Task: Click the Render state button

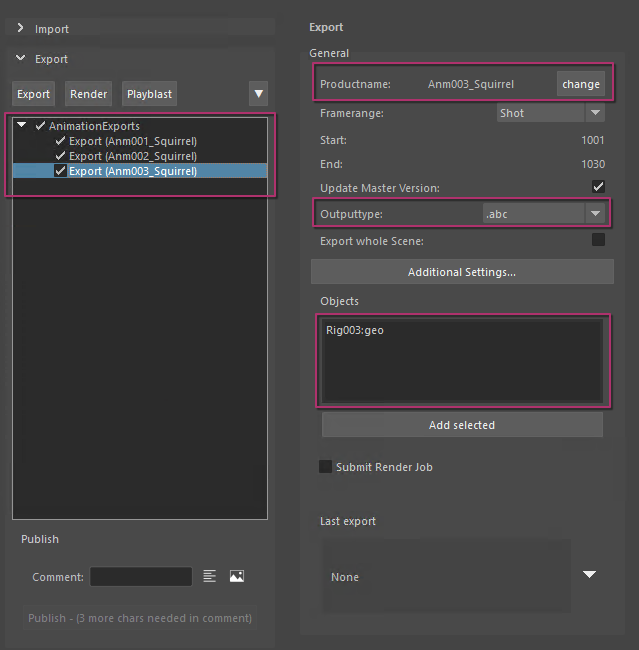Action: pos(88,94)
